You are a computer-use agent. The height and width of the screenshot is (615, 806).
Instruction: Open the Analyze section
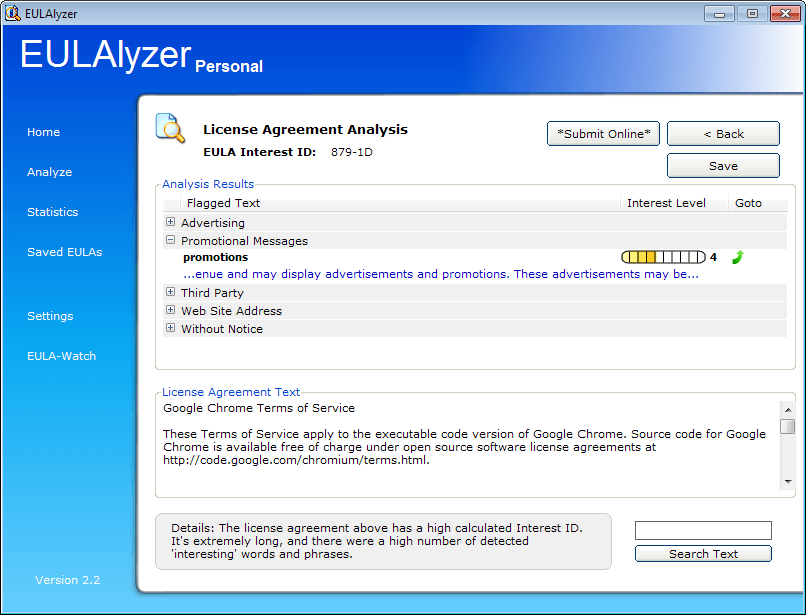[x=49, y=171]
